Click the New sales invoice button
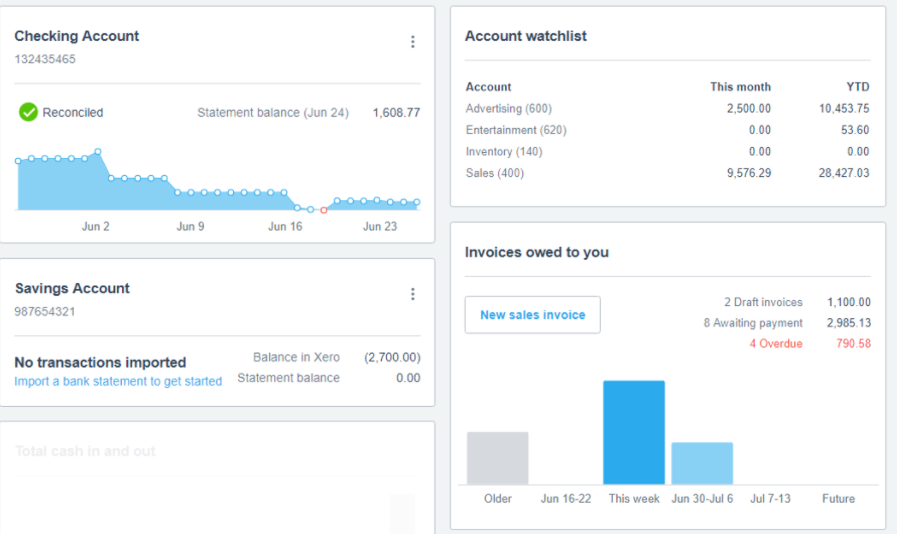897x534 pixels. (x=533, y=315)
